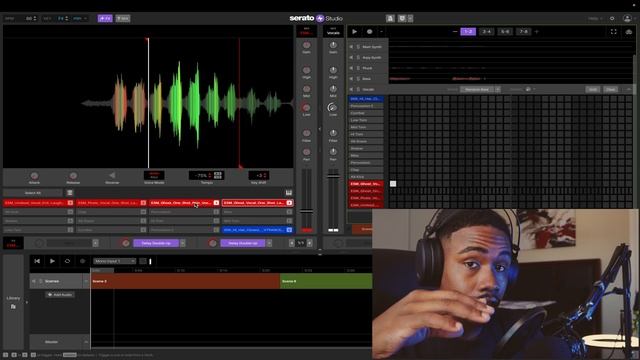Click return-to-start in song view transport
640x360 pixels.
[x=37, y=261]
